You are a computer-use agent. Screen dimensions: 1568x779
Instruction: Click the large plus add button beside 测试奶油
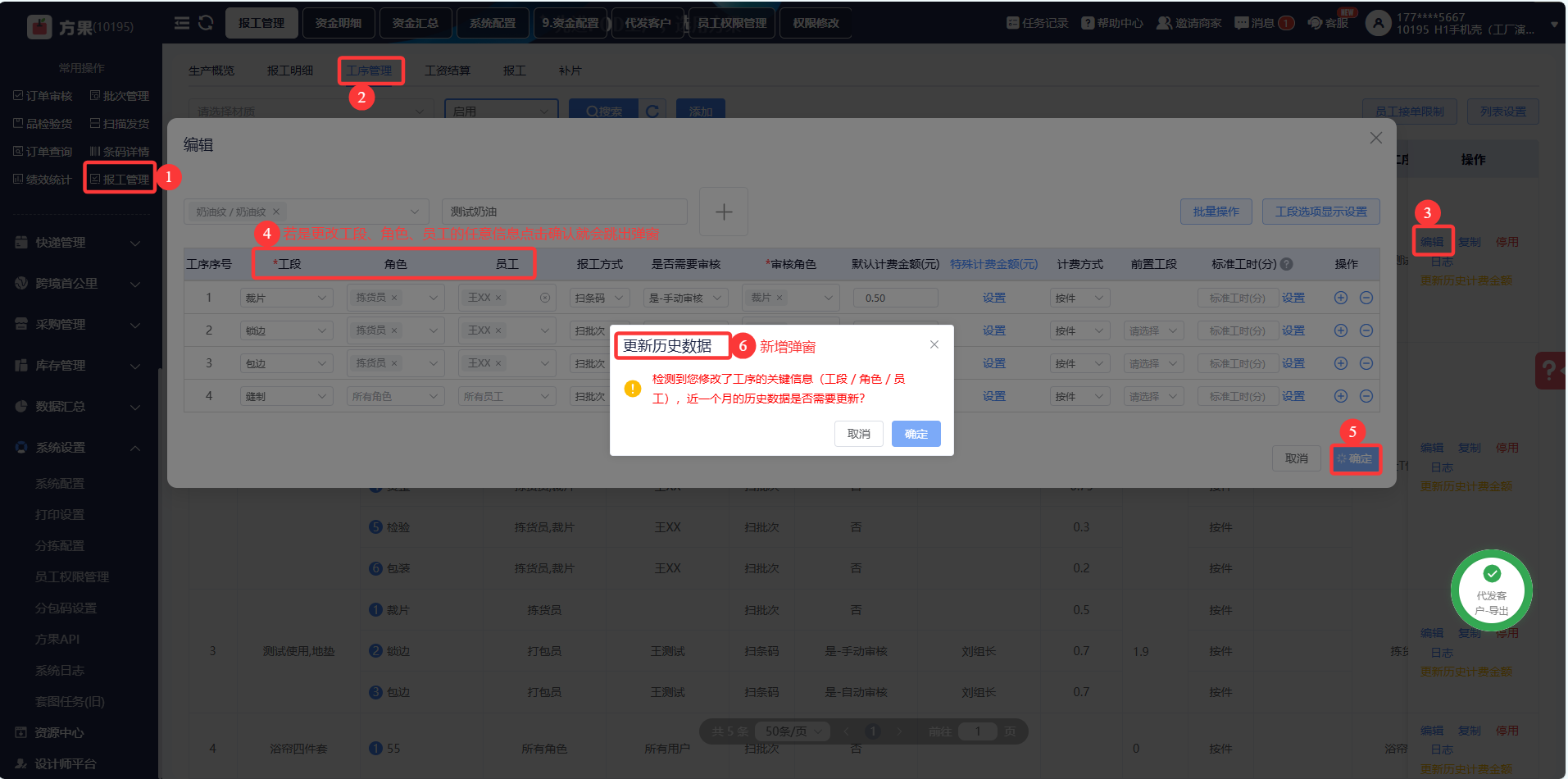pos(724,212)
